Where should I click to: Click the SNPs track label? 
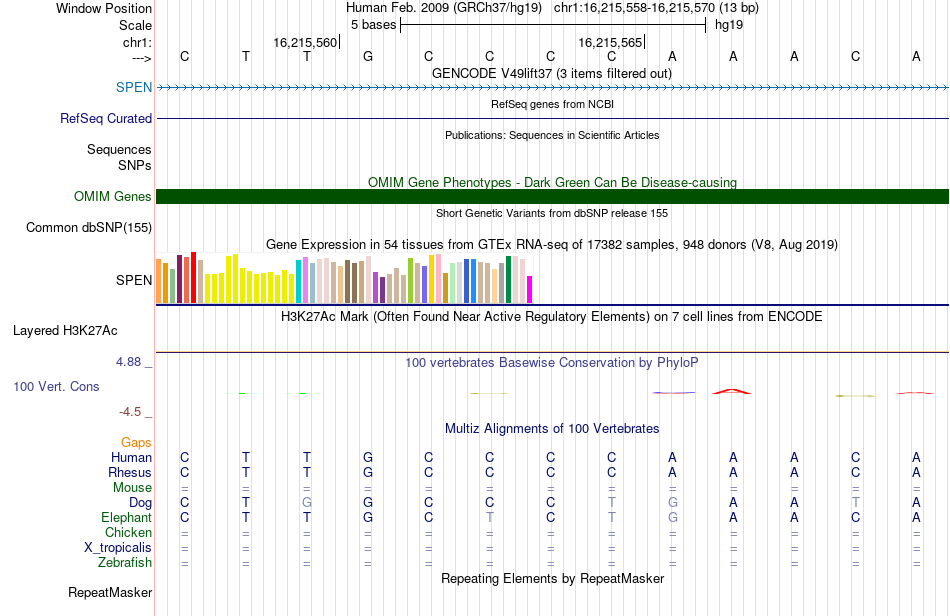pyautogui.click(x=135, y=165)
